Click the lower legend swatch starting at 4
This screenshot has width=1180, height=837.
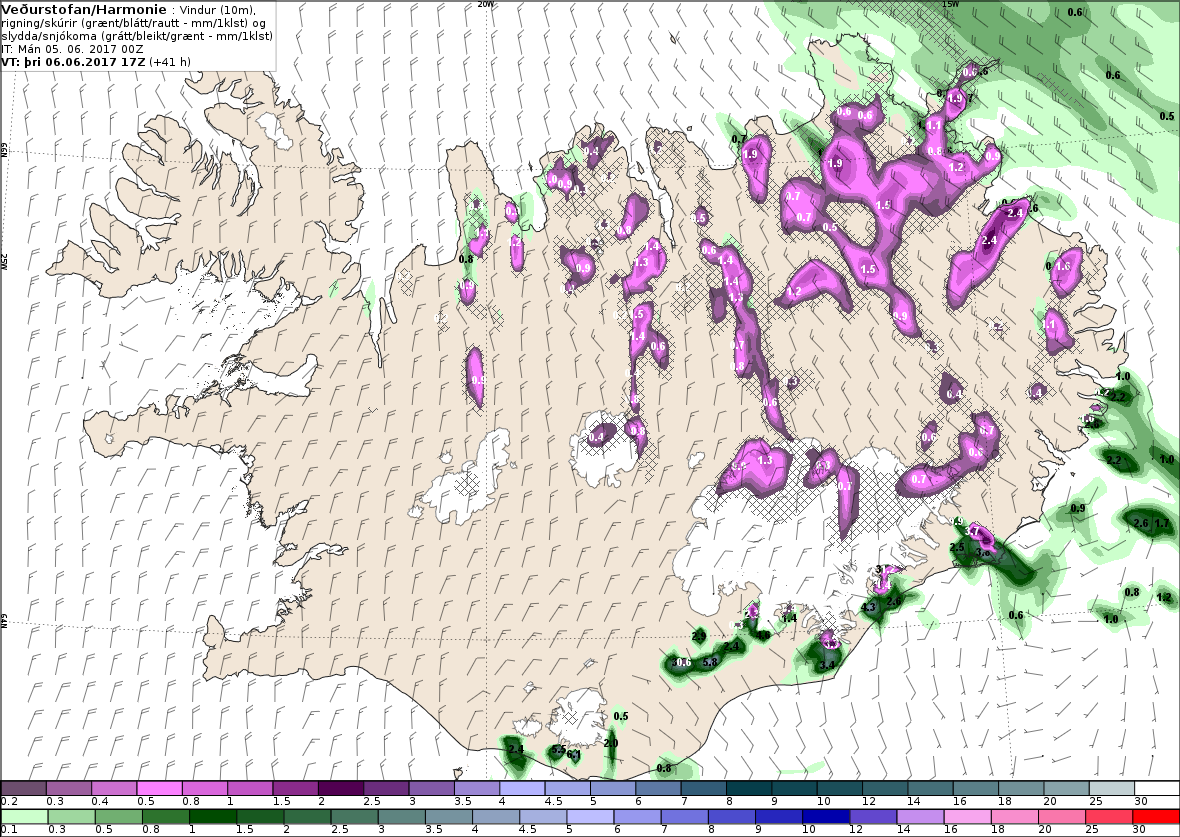click(x=496, y=817)
